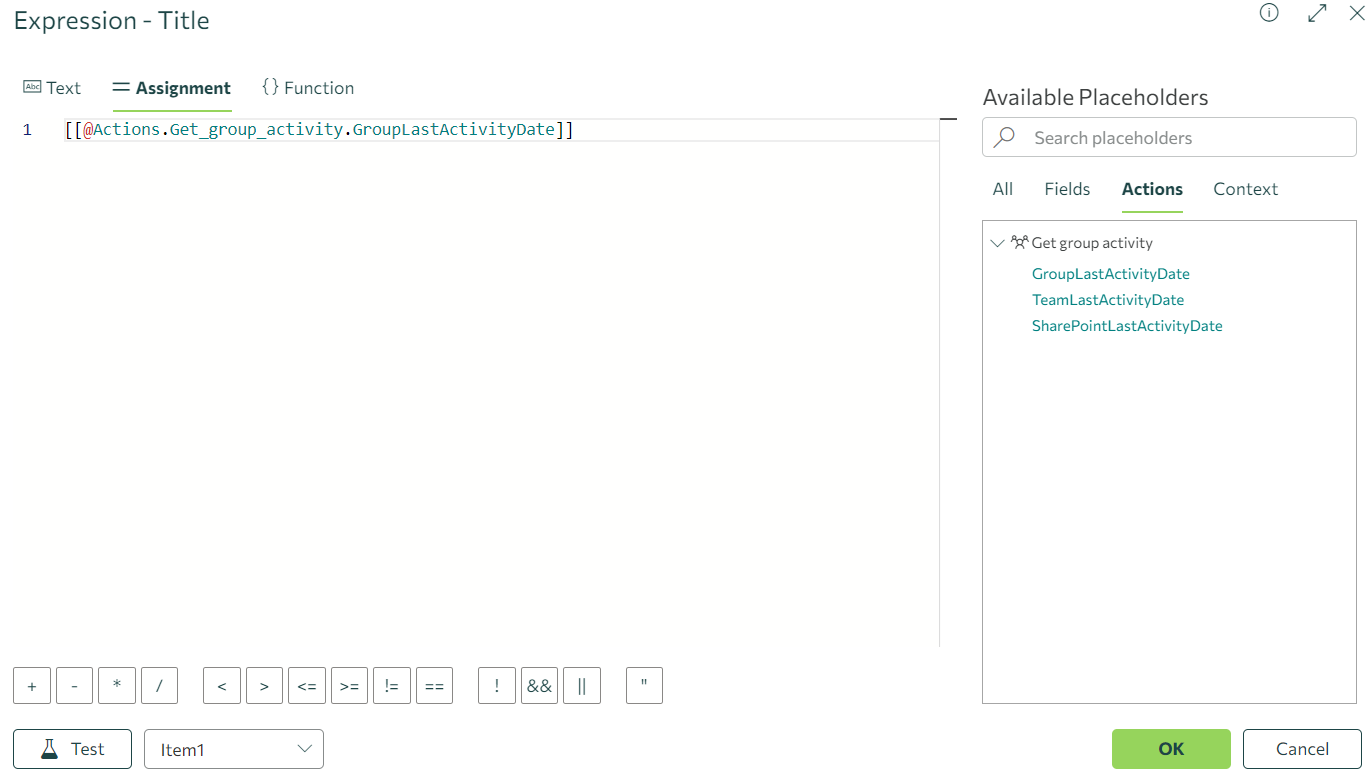Insert the logical OR operator

582,686
